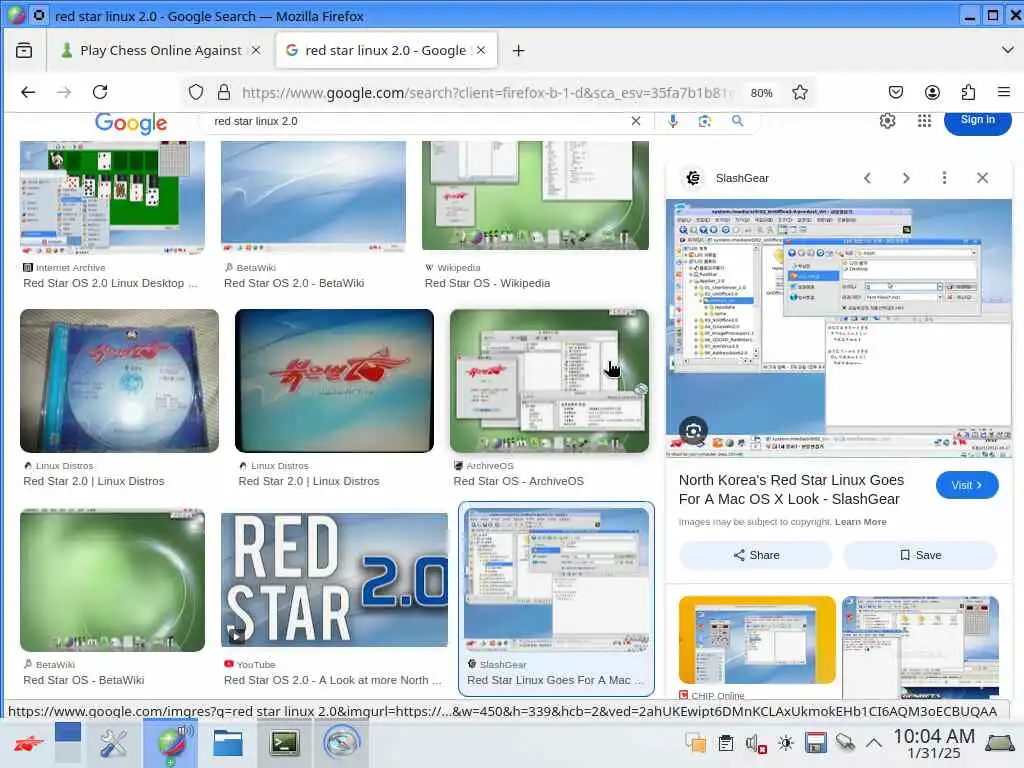This screenshot has height=768, width=1024.
Task: Open Red Star start menu in taskbar
Action: [28, 744]
